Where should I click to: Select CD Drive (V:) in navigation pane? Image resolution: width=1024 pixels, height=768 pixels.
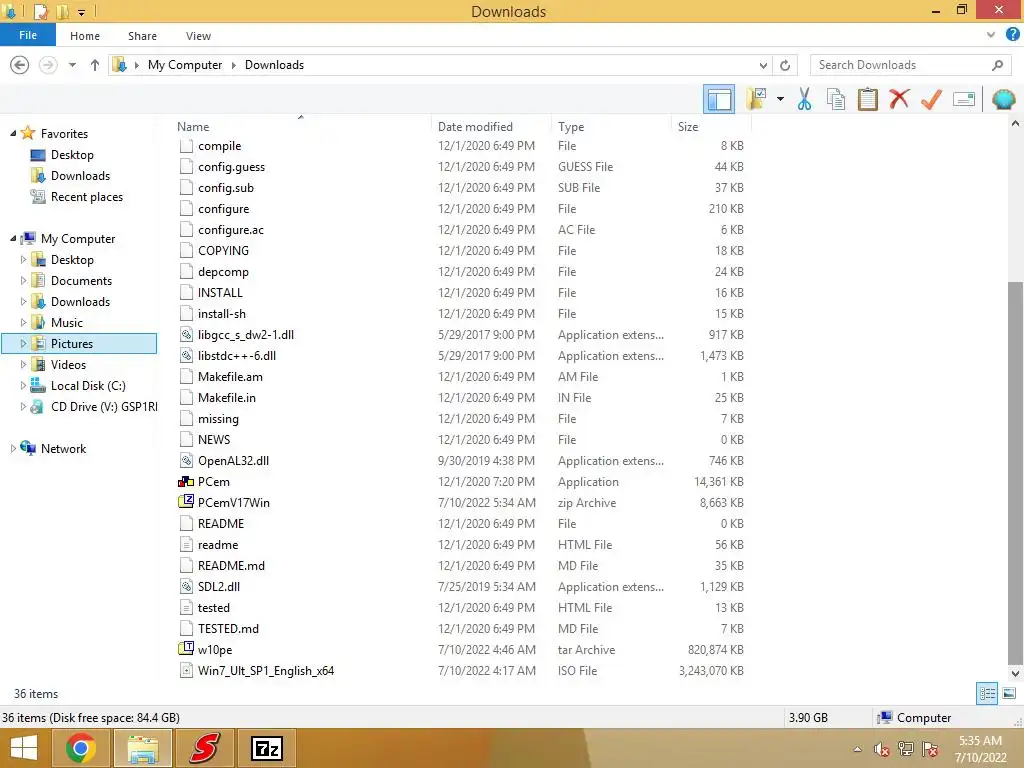pyautogui.click(x=104, y=406)
